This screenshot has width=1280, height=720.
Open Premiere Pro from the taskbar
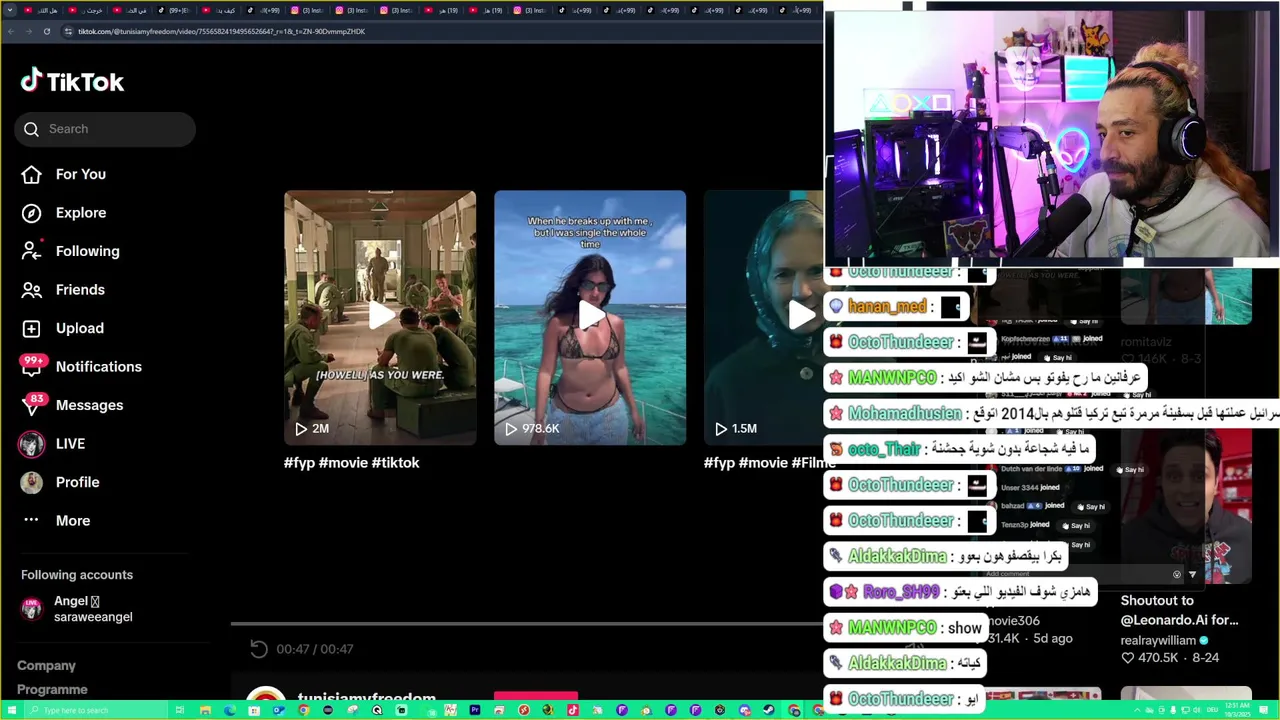click(475, 710)
